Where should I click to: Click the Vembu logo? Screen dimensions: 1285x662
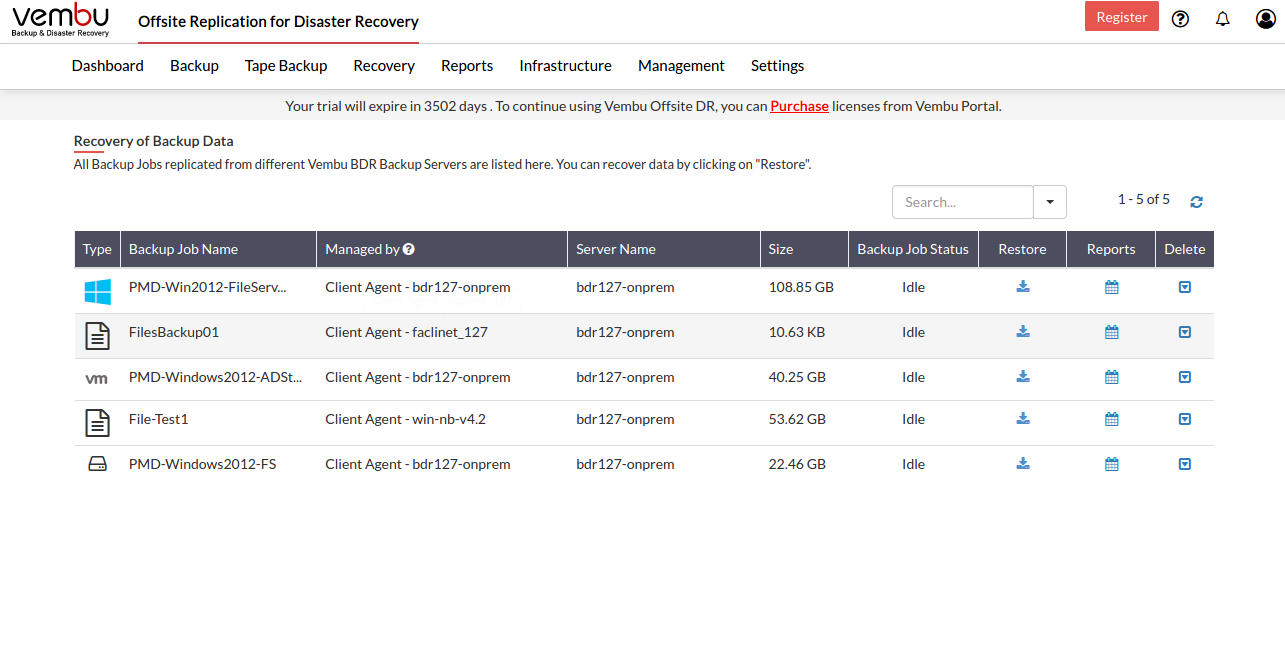coord(61,20)
